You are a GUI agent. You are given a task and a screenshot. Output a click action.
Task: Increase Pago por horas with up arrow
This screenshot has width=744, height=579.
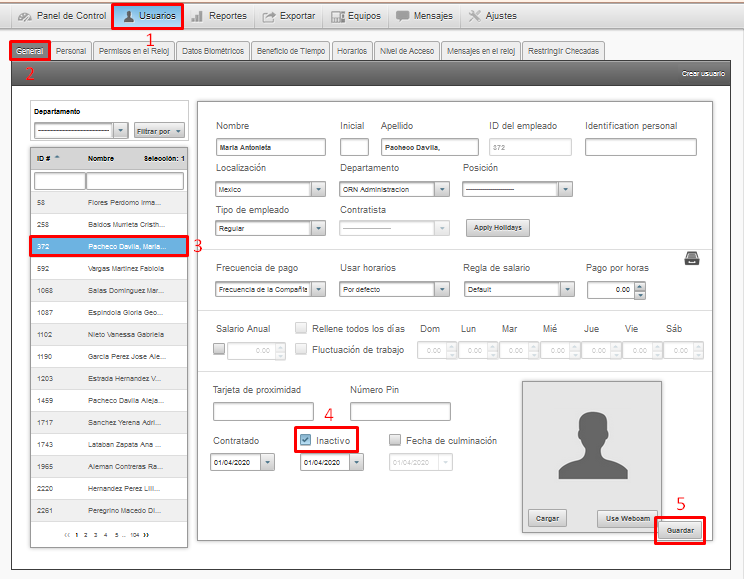pos(640,284)
